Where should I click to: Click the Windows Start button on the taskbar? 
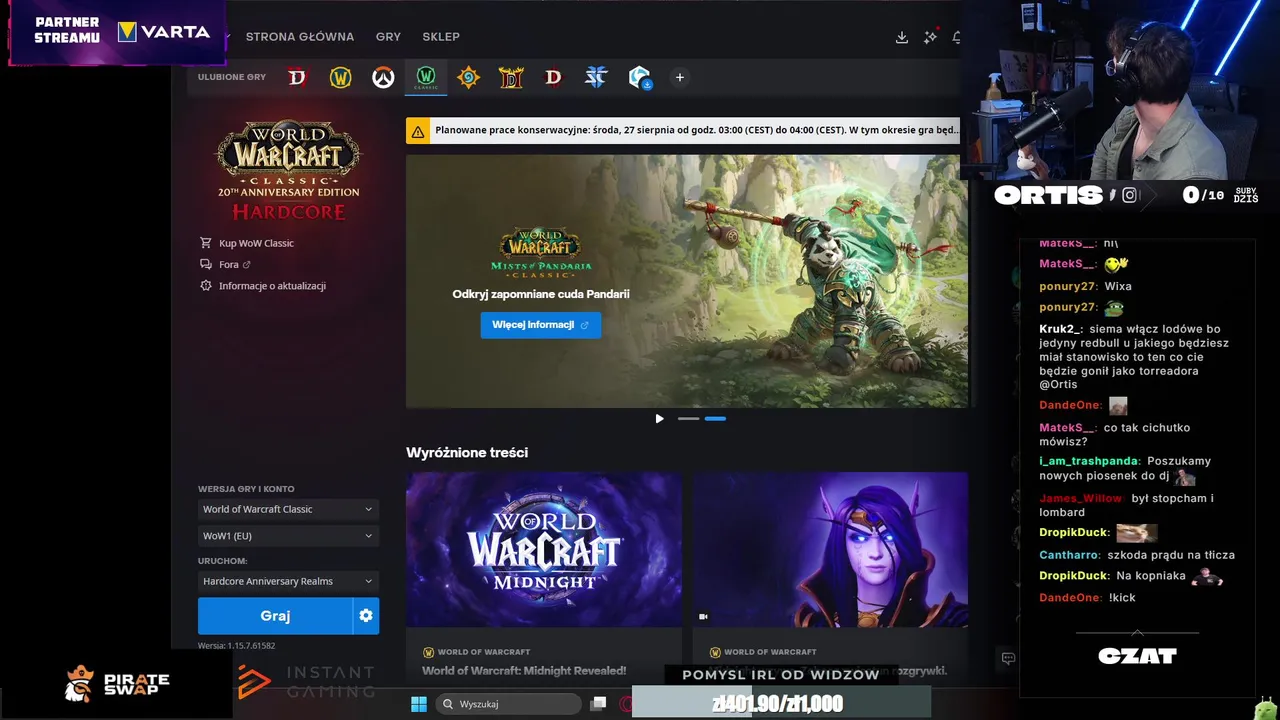pyautogui.click(x=419, y=704)
